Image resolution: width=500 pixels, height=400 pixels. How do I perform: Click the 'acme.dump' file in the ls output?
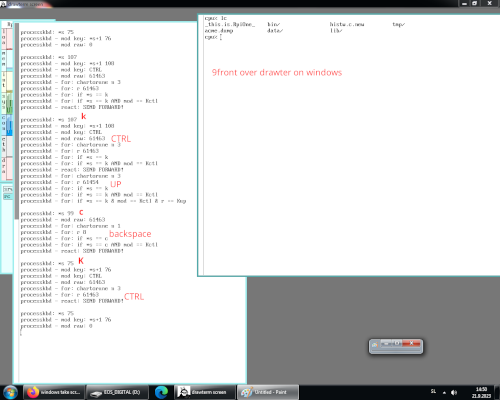click(219, 31)
